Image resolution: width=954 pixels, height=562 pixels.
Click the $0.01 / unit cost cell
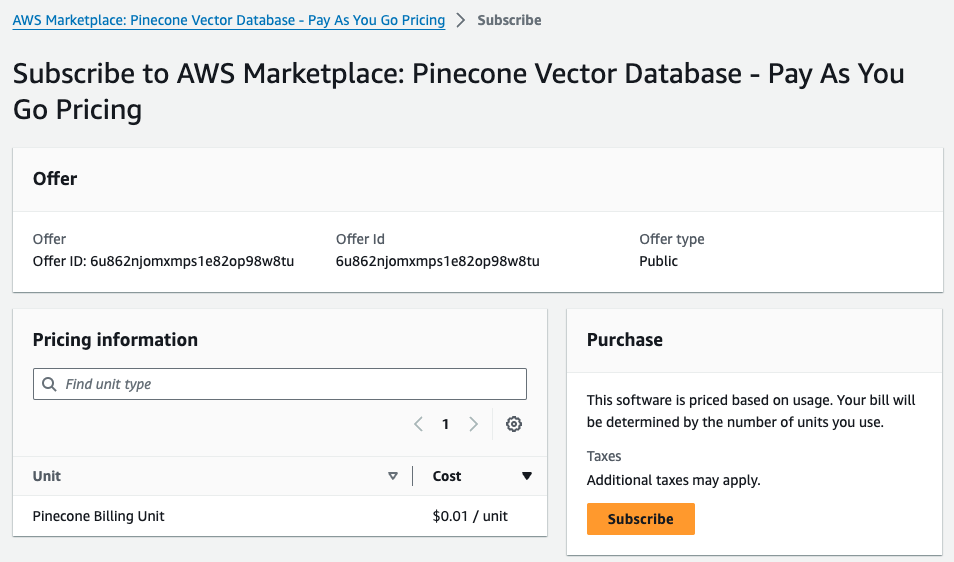[x=470, y=516]
